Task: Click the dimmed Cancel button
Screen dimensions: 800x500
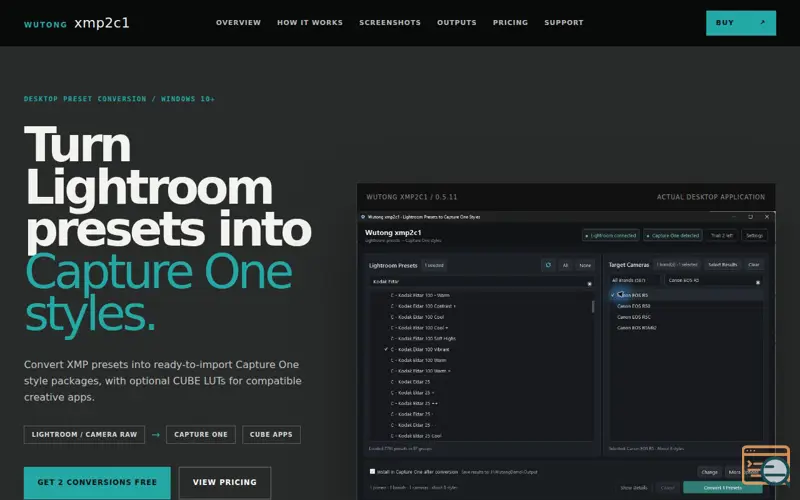Action: tap(667, 488)
